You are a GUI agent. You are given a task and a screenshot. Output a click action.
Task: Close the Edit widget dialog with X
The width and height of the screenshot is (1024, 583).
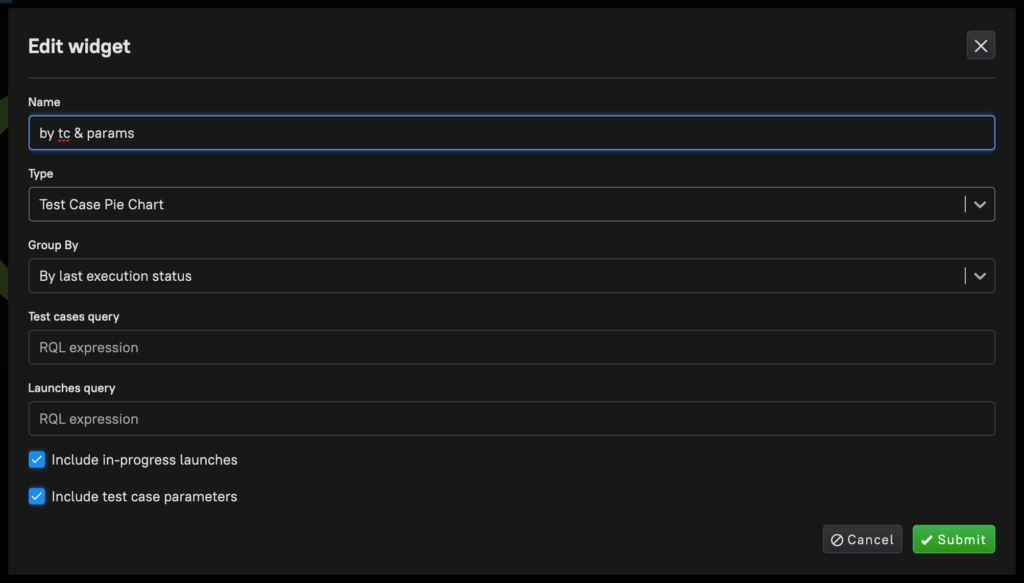point(980,45)
